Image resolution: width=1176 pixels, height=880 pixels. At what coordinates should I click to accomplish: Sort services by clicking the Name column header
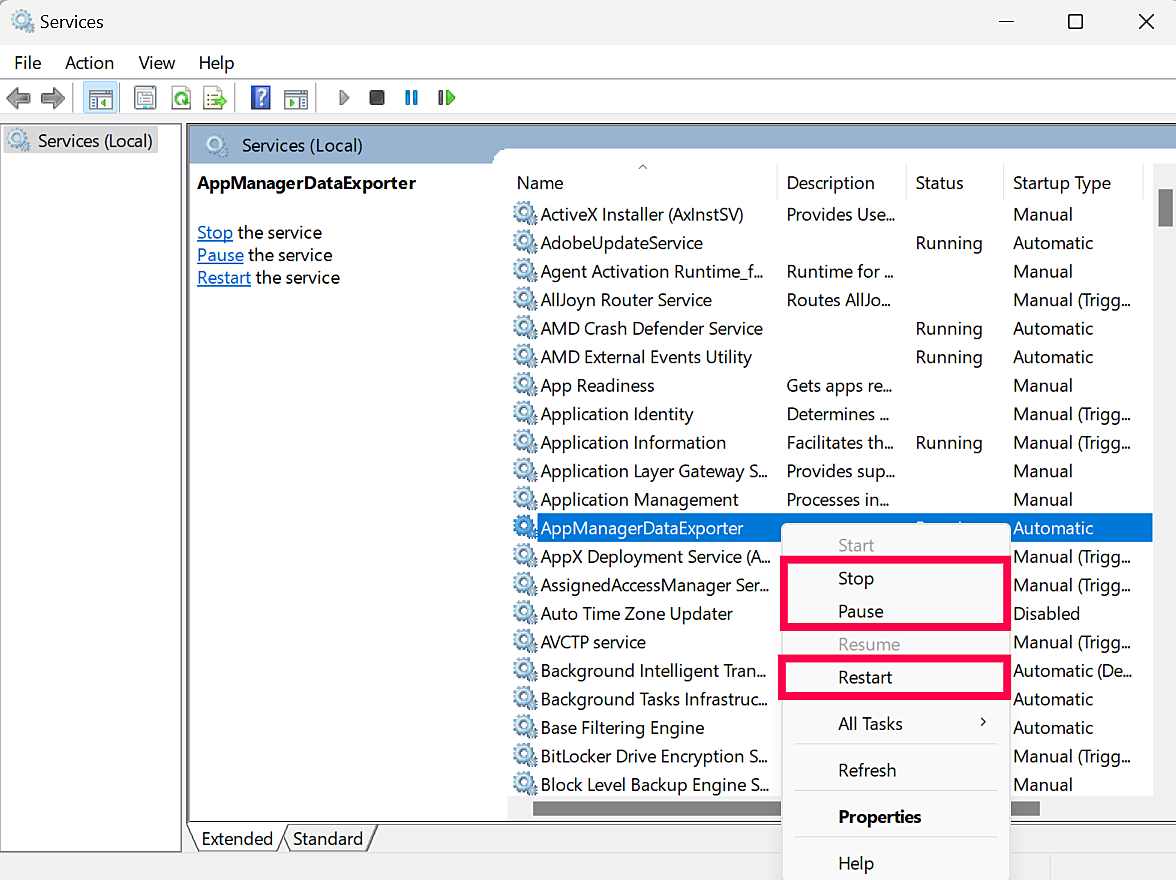[x=540, y=183]
